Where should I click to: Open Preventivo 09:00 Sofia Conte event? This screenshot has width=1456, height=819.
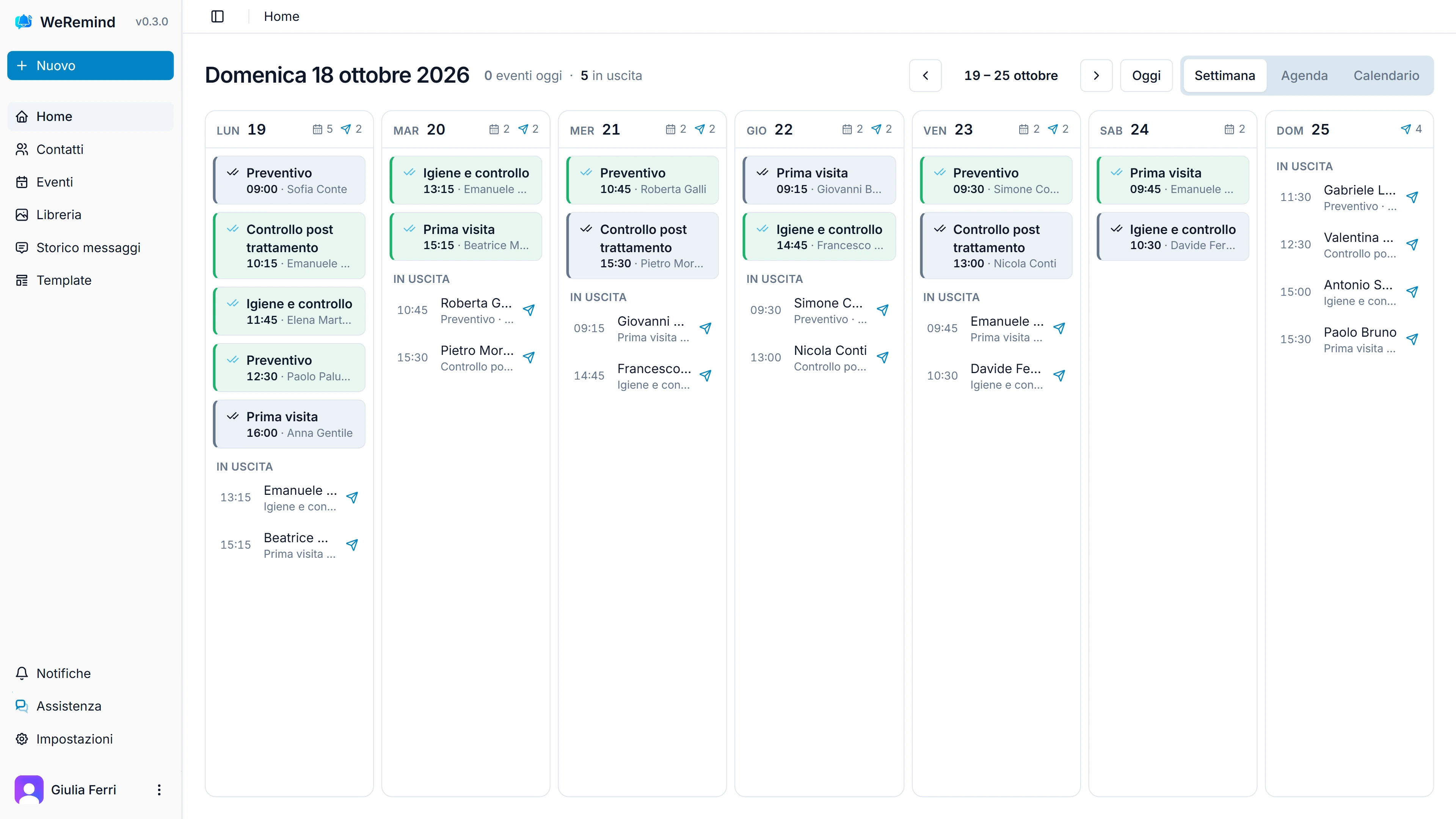coord(289,180)
